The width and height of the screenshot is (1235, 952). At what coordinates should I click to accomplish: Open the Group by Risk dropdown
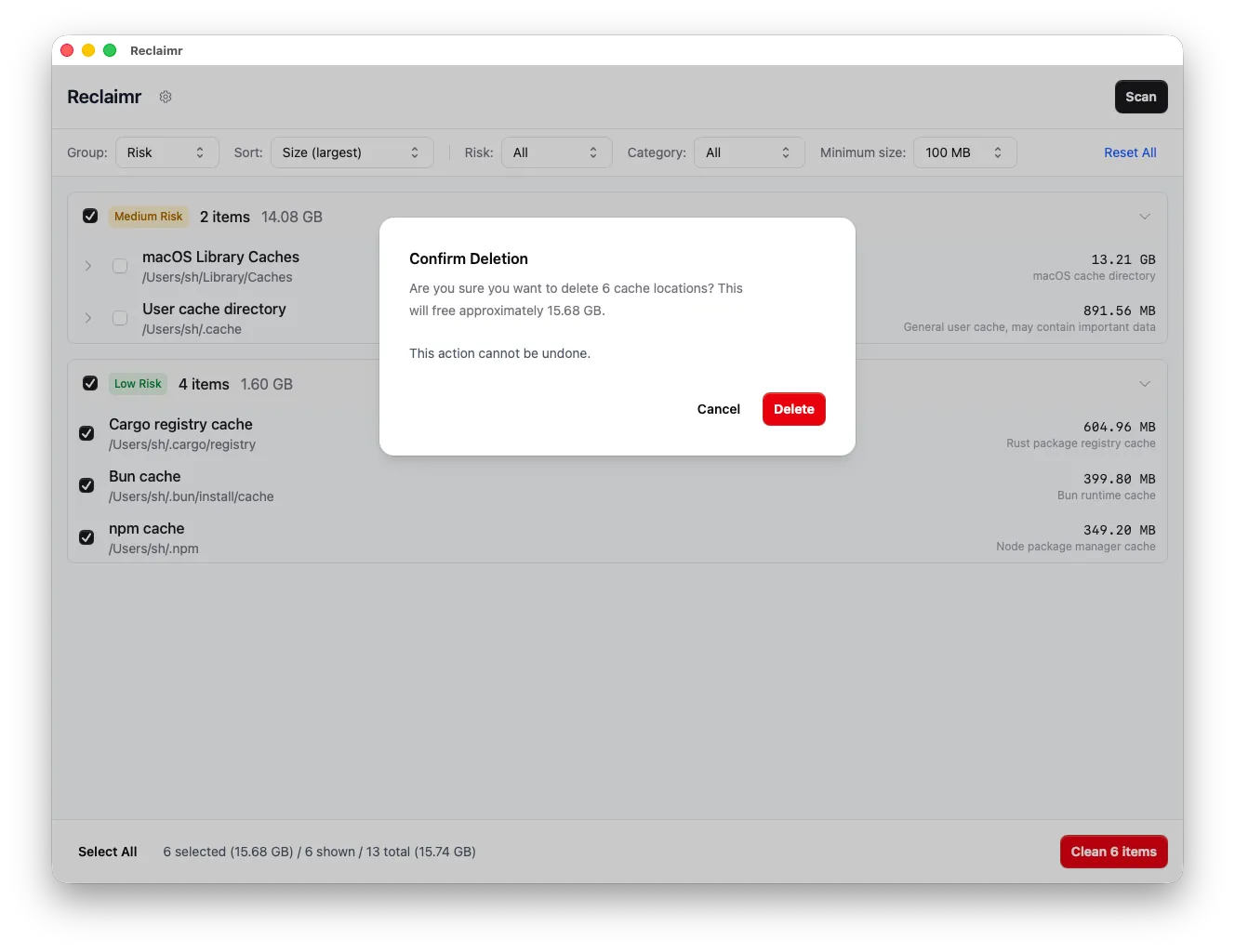(167, 152)
